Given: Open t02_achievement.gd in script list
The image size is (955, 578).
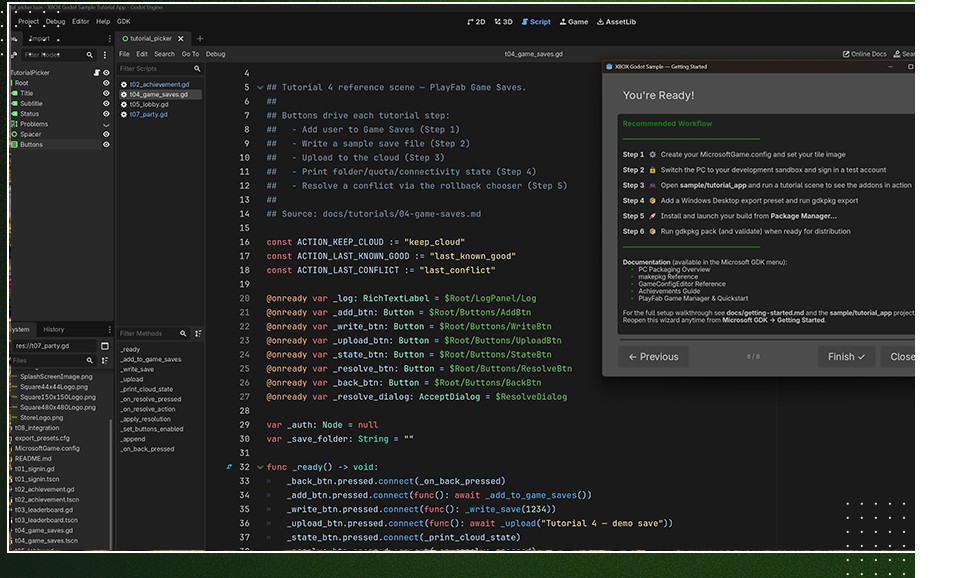Looking at the screenshot, I should pyautogui.click(x=159, y=85).
